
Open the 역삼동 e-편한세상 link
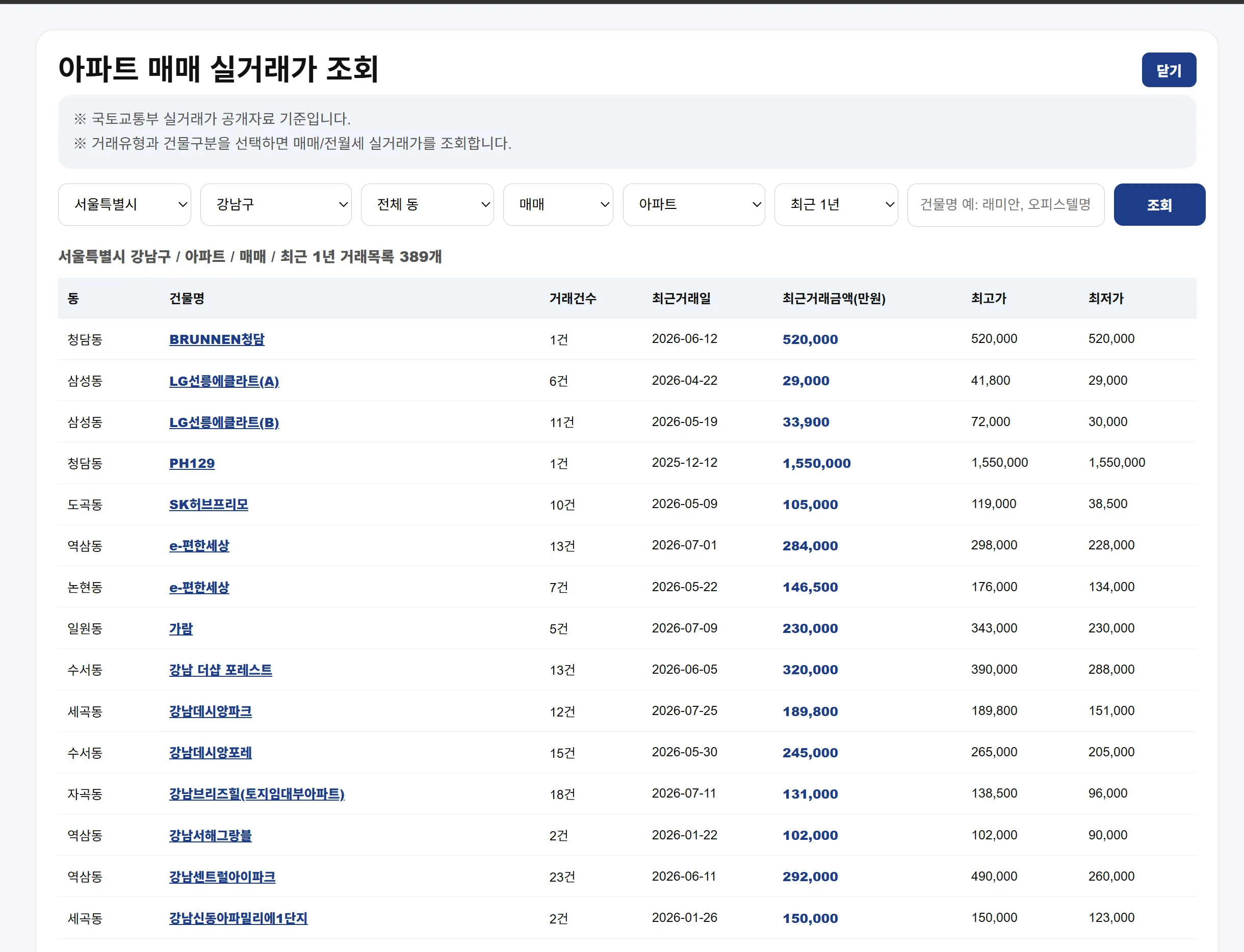199,546
